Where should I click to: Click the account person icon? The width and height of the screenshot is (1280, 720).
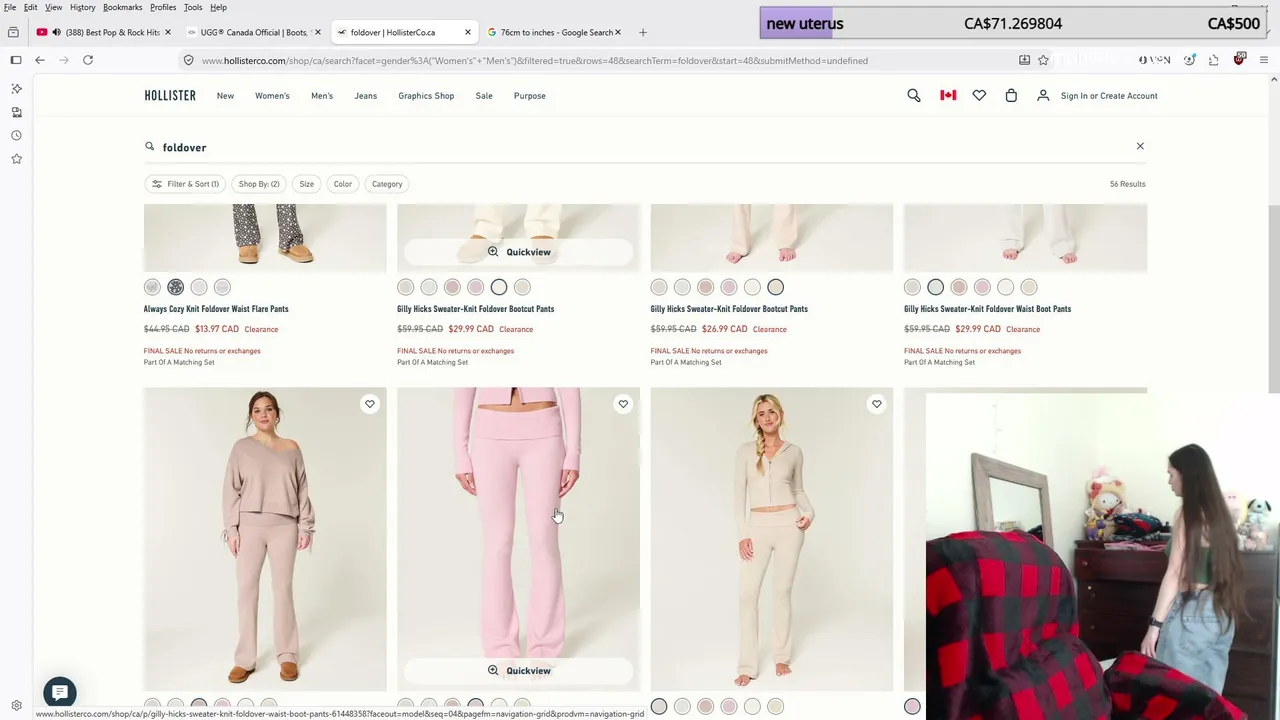(1043, 96)
